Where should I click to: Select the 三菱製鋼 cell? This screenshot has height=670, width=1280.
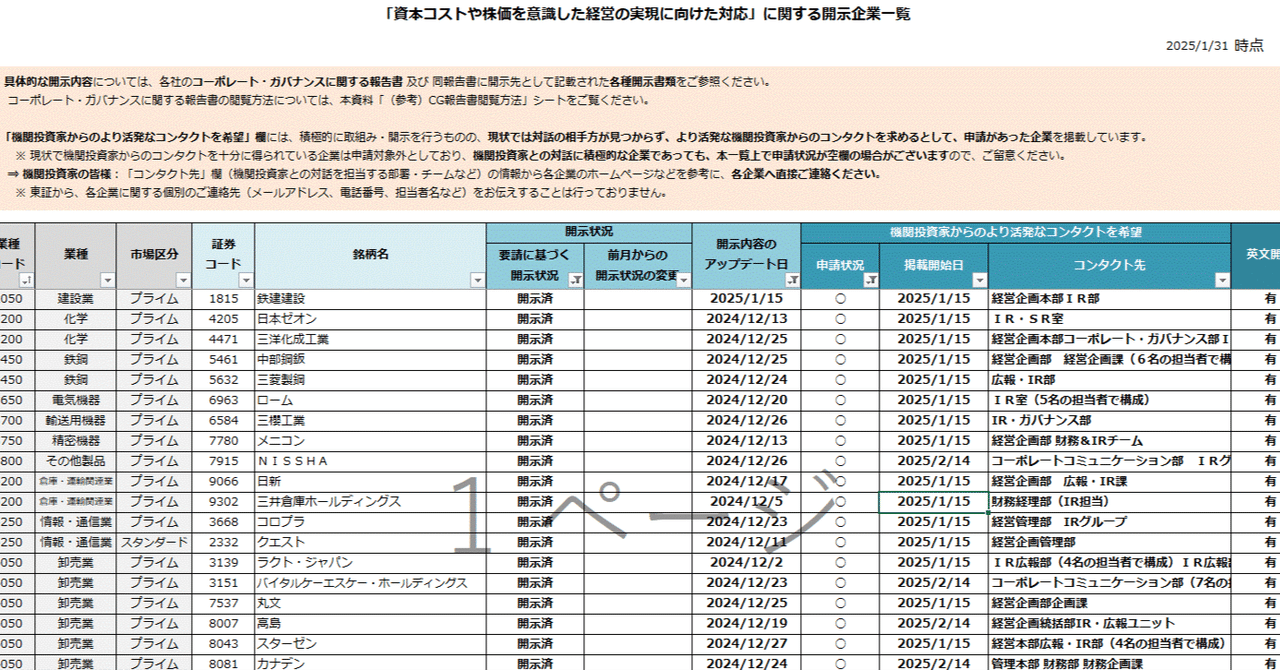370,380
